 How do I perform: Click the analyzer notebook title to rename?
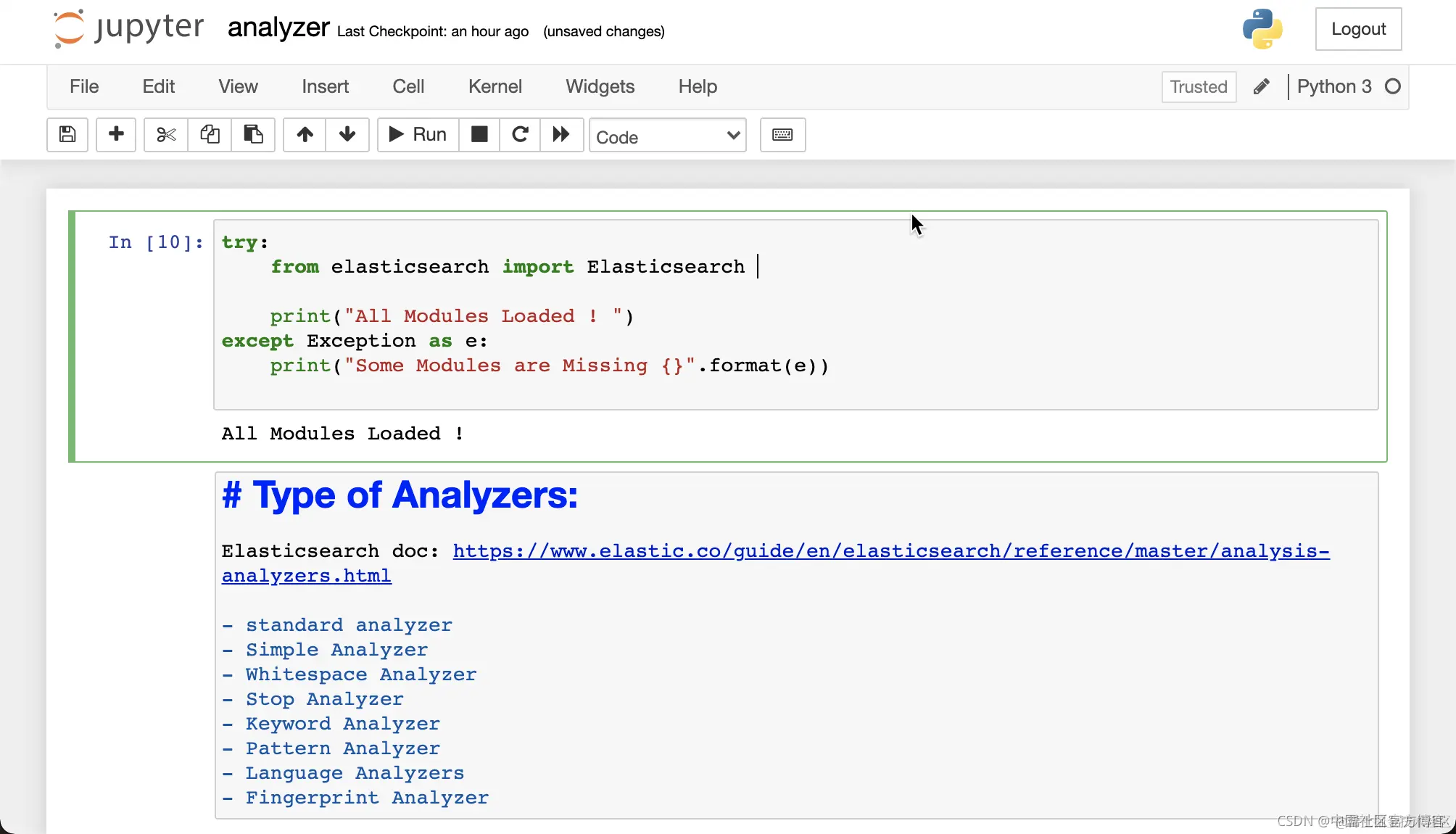278,28
